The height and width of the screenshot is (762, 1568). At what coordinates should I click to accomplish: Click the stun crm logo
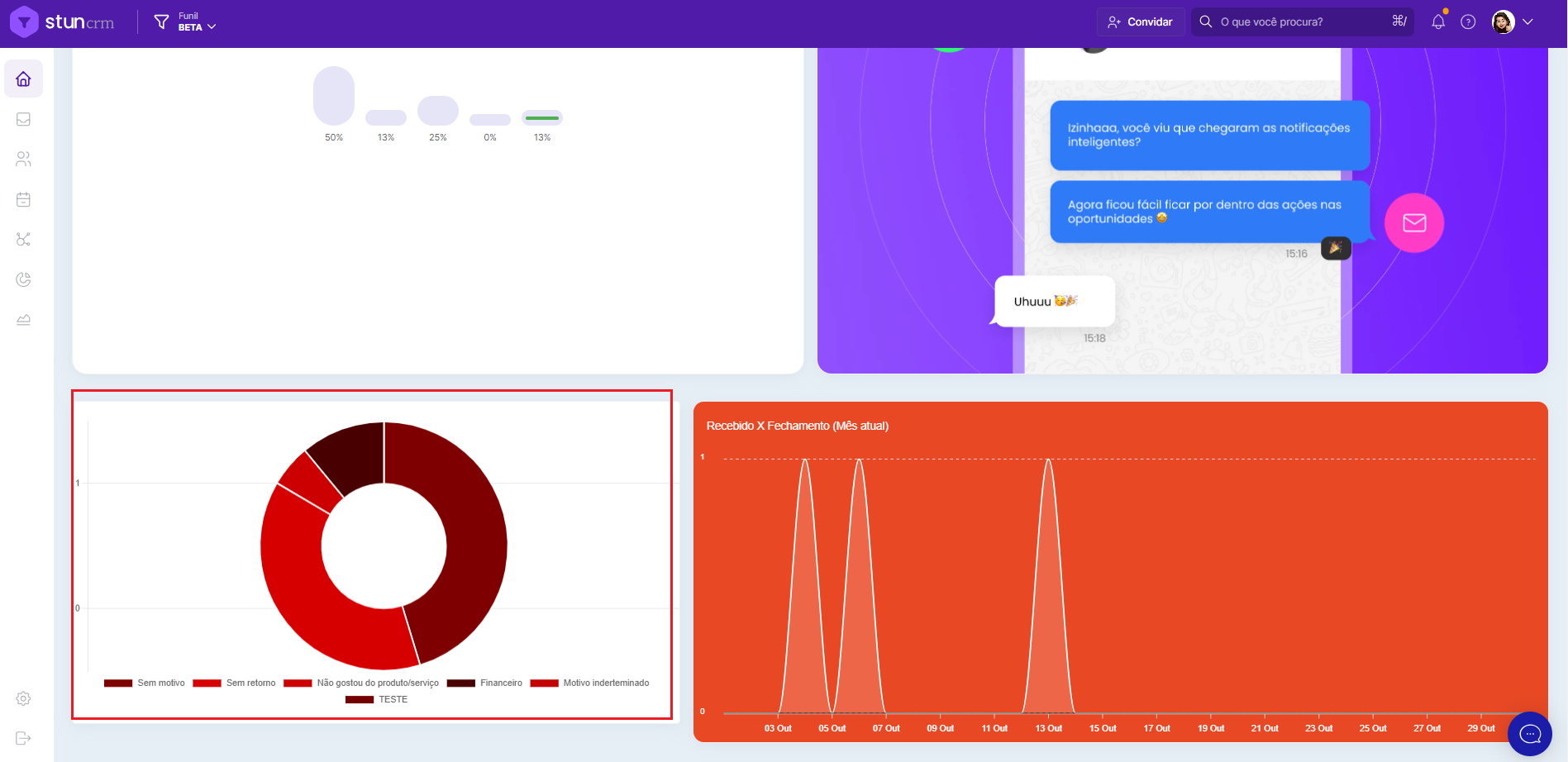[62, 22]
